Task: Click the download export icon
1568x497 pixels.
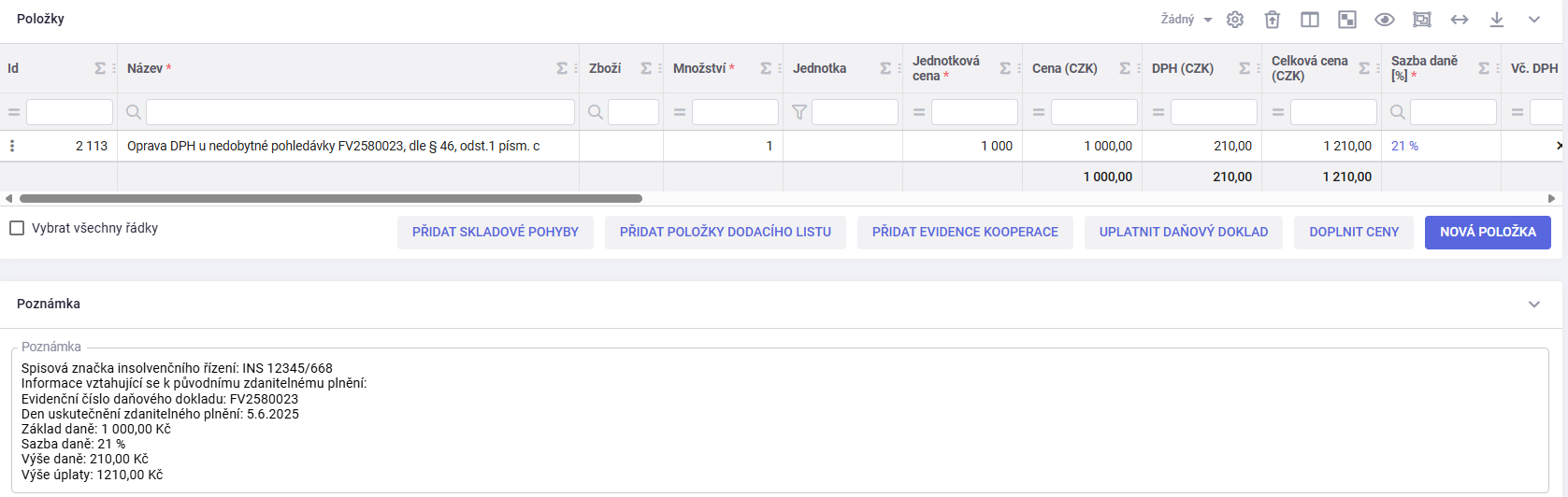Action: tap(1497, 20)
